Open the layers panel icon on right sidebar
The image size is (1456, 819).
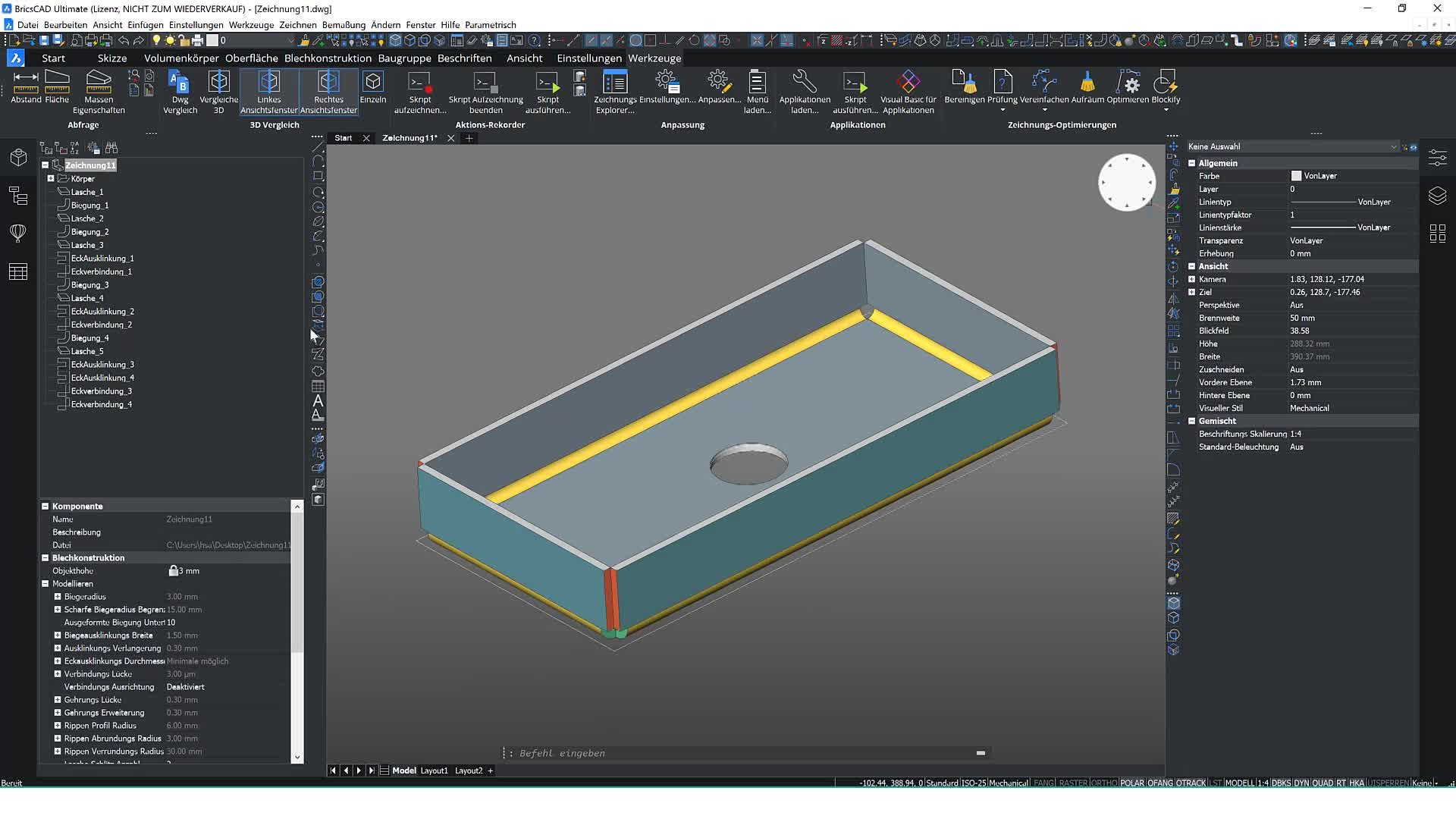point(1437,196)
